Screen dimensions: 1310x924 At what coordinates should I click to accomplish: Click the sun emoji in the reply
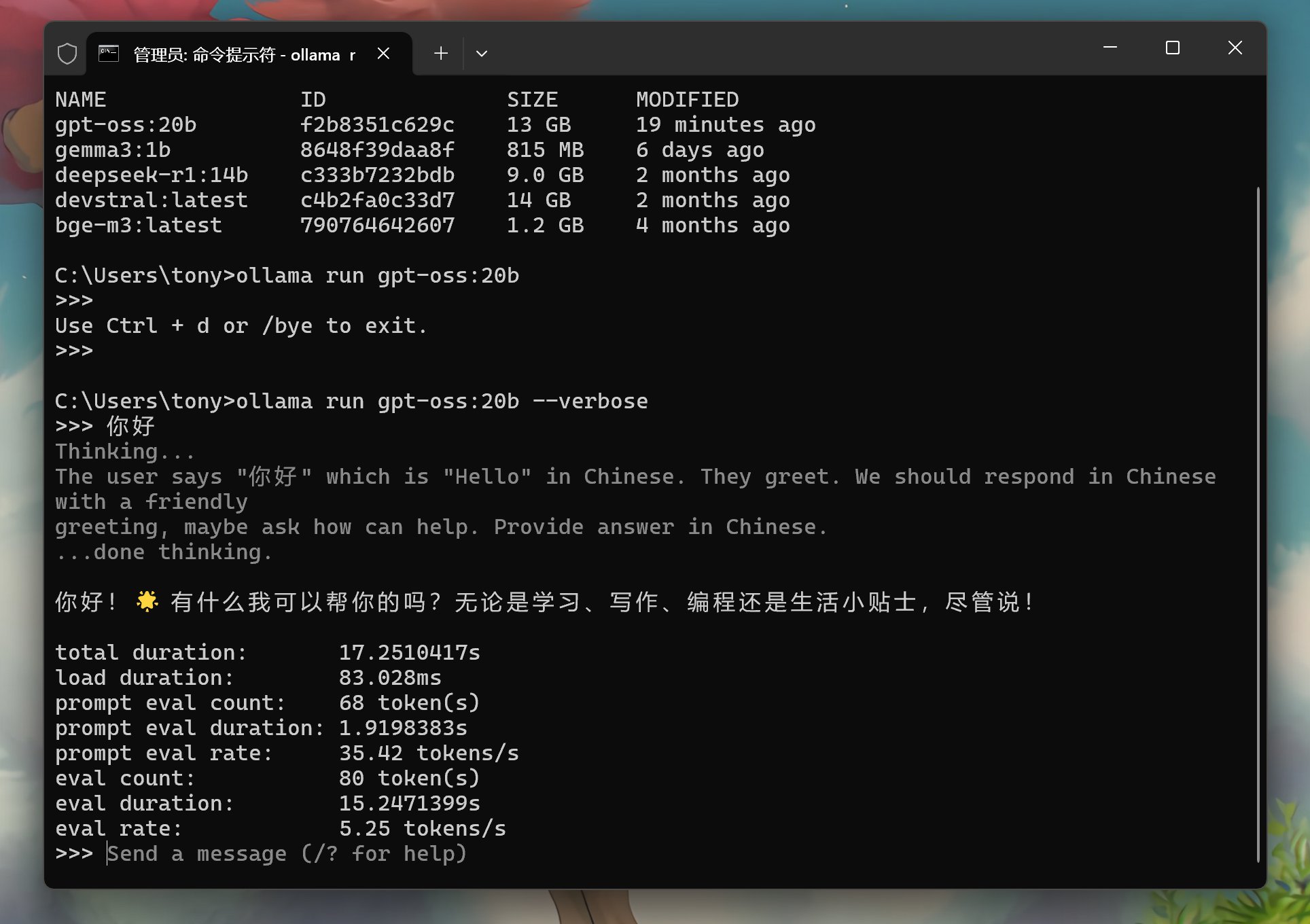click(x=147, y=601)
